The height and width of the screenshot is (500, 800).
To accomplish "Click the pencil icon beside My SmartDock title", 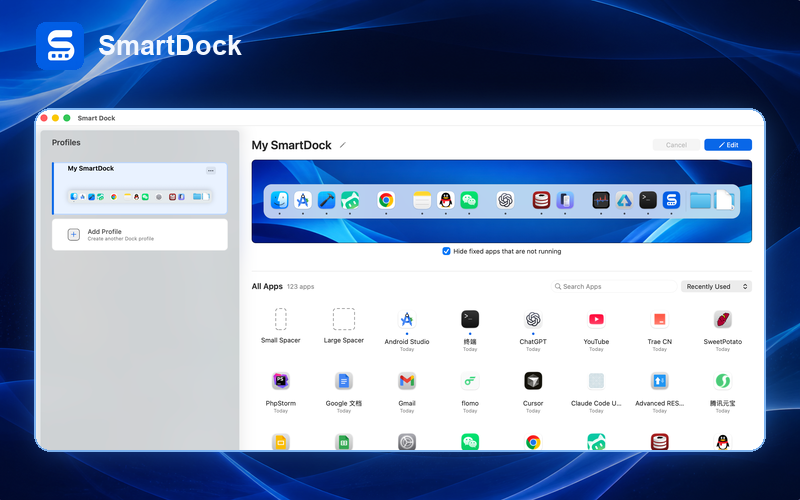I will pos(343,145).
